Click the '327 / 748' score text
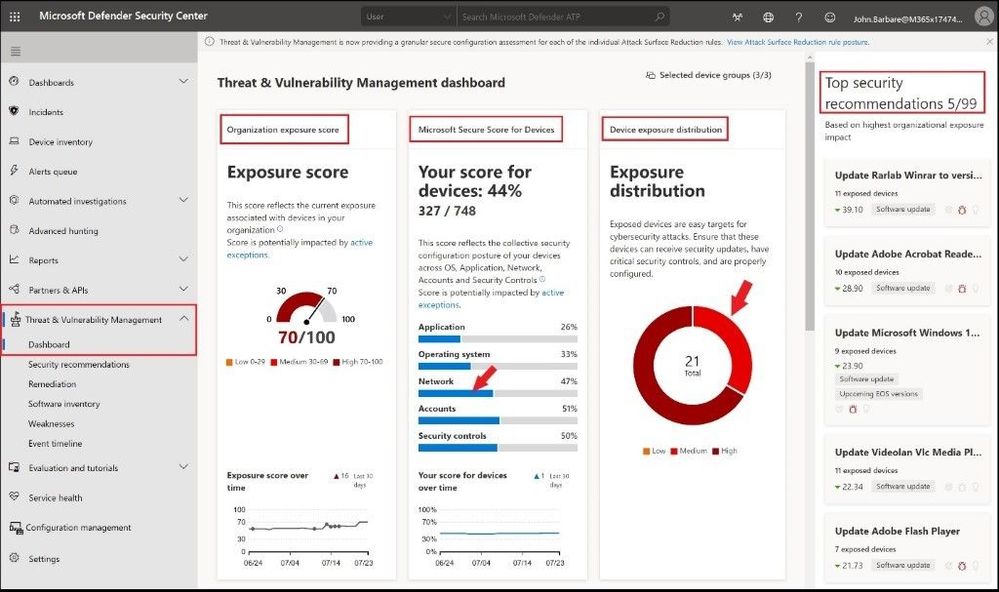 point(447,211)
